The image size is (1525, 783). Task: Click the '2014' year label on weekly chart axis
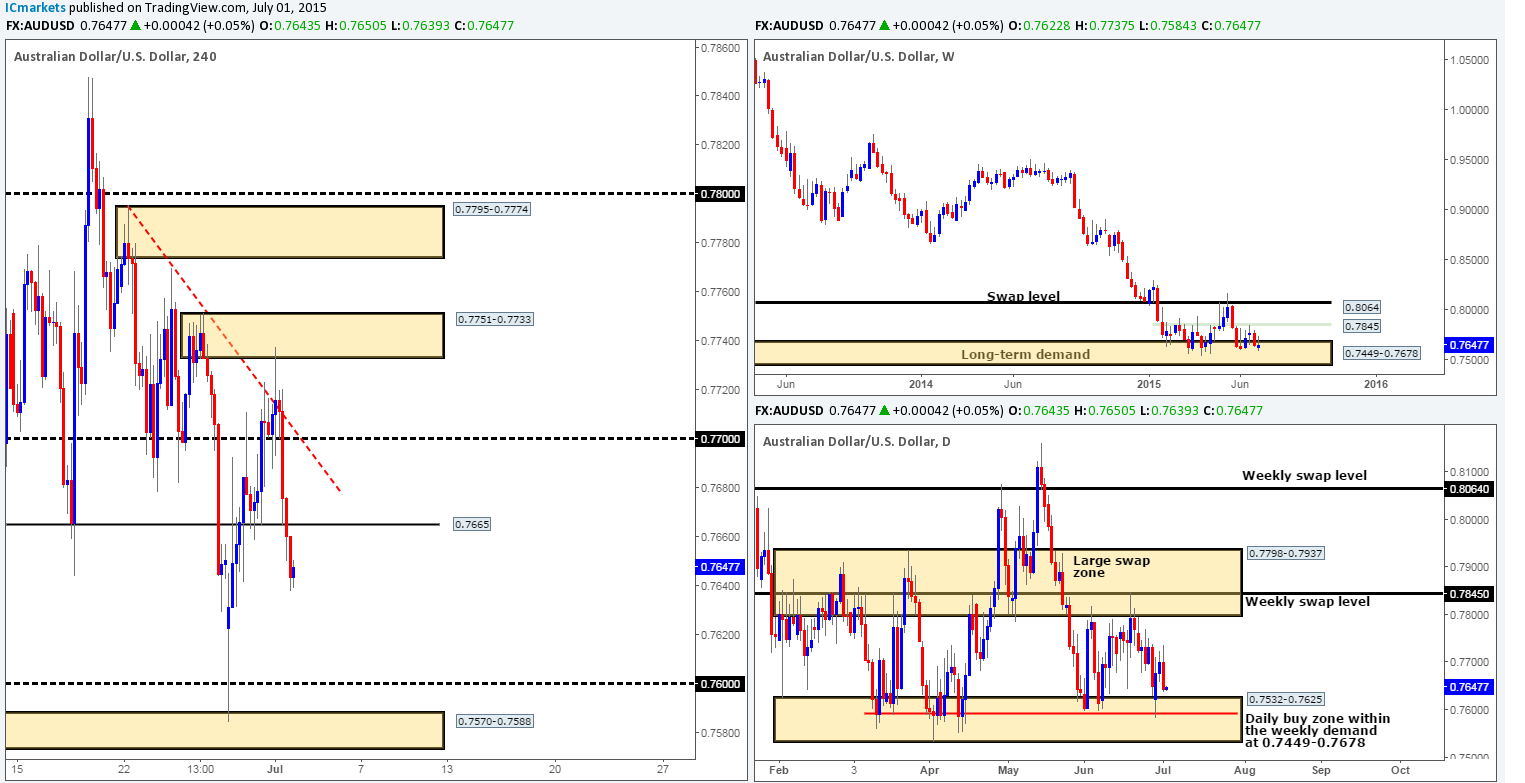pos(921,384)
